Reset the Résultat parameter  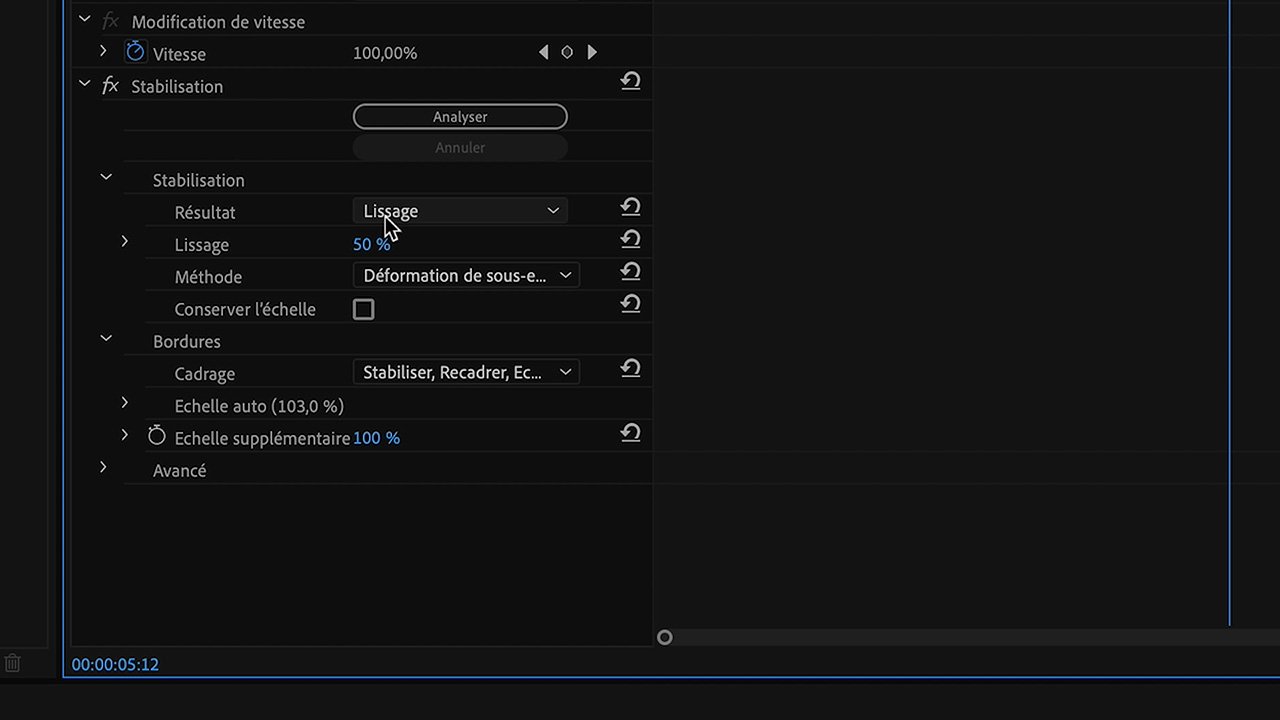tap(630, 208)
